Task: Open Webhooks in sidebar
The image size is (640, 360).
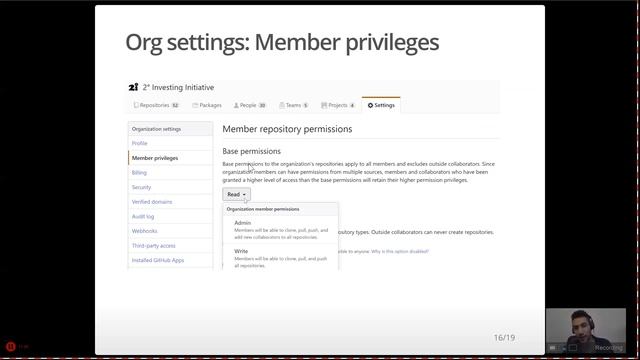Action: tap(170, 231)
